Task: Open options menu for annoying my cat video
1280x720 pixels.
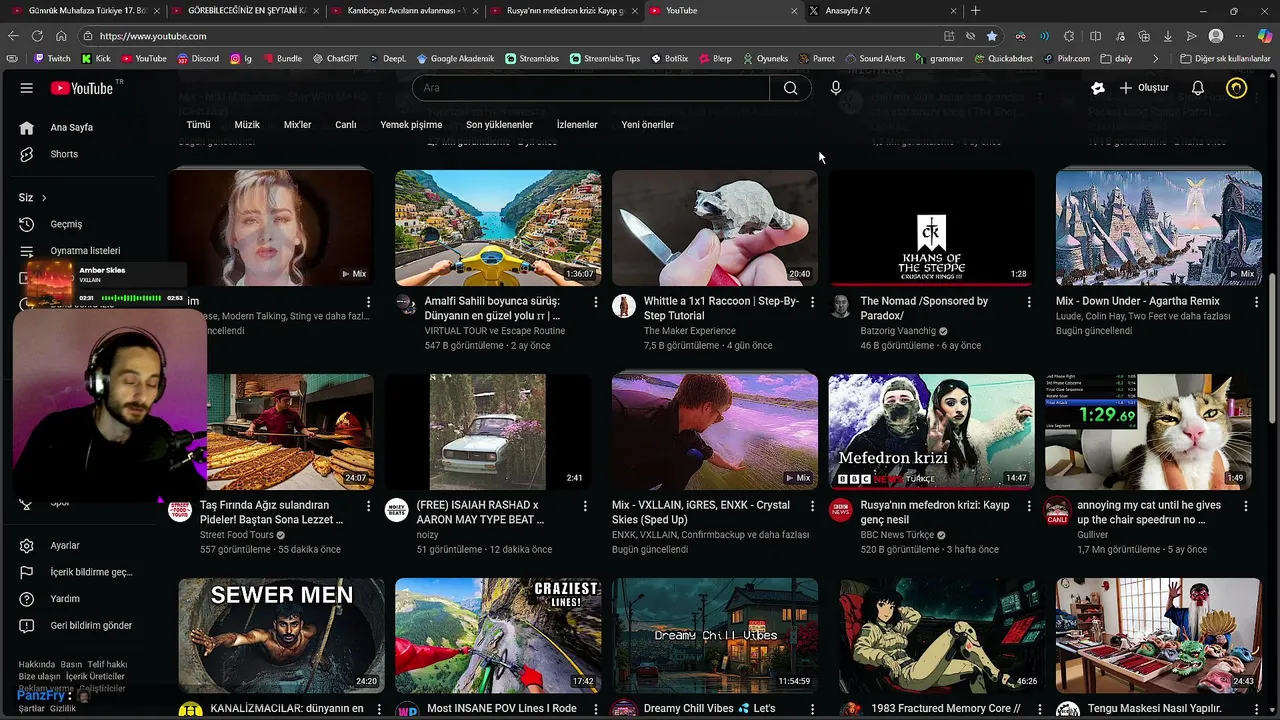Action: pyautogui.click(x=1246, y=506)
